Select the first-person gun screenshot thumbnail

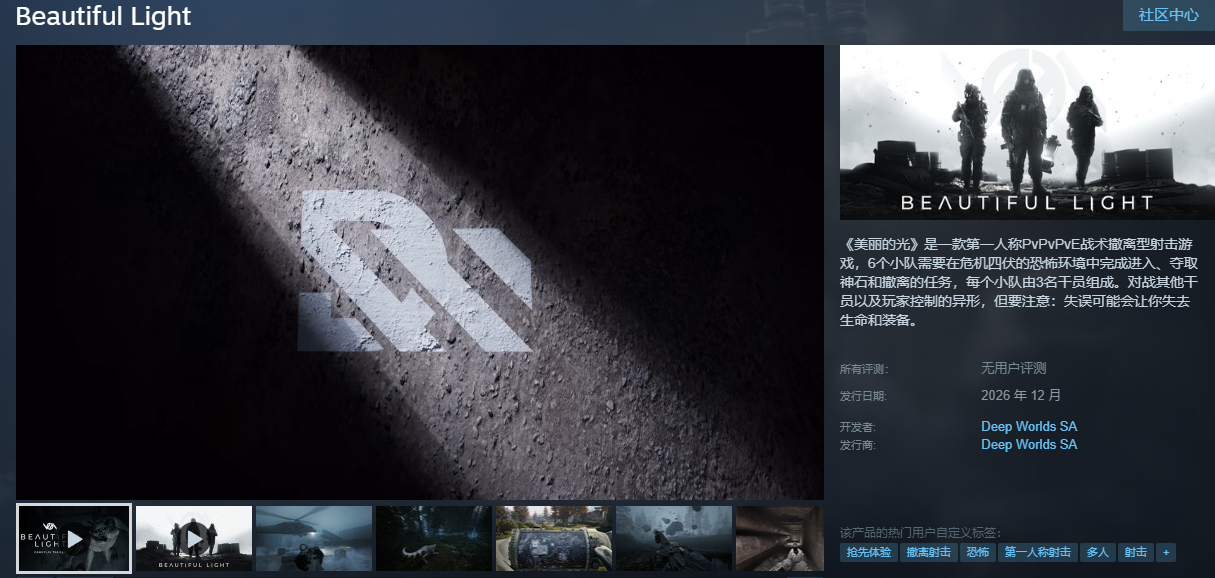[x=674, y=538]
